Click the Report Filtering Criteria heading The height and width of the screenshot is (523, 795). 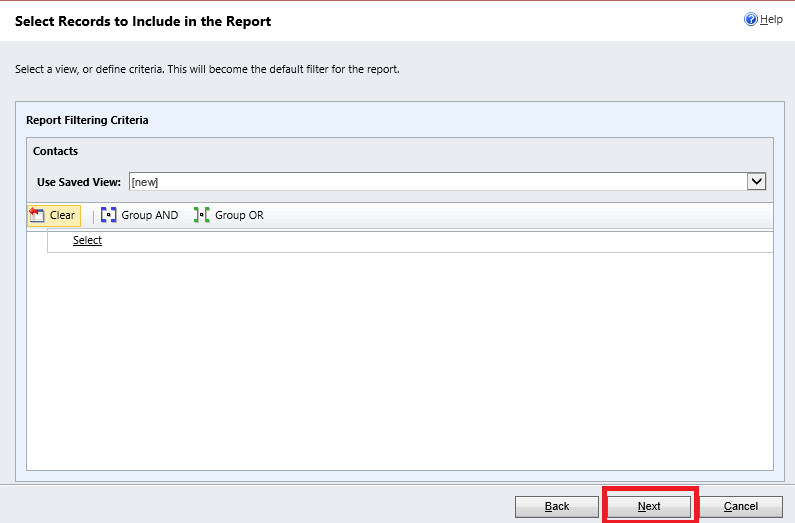[87, 120]
